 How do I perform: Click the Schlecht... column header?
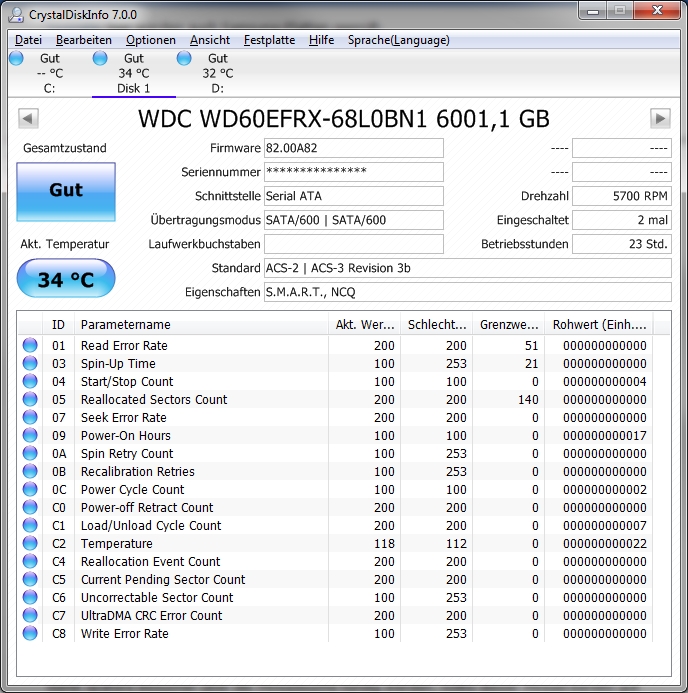click(437, 324)
